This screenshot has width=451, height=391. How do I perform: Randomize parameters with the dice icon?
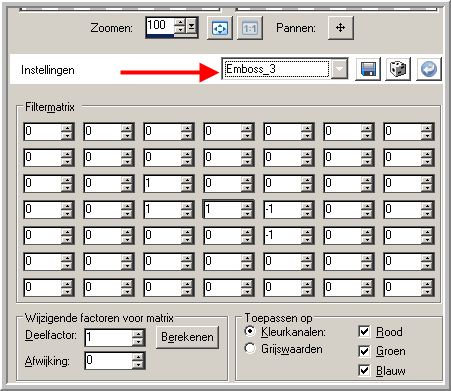click(x=398, y=69)
